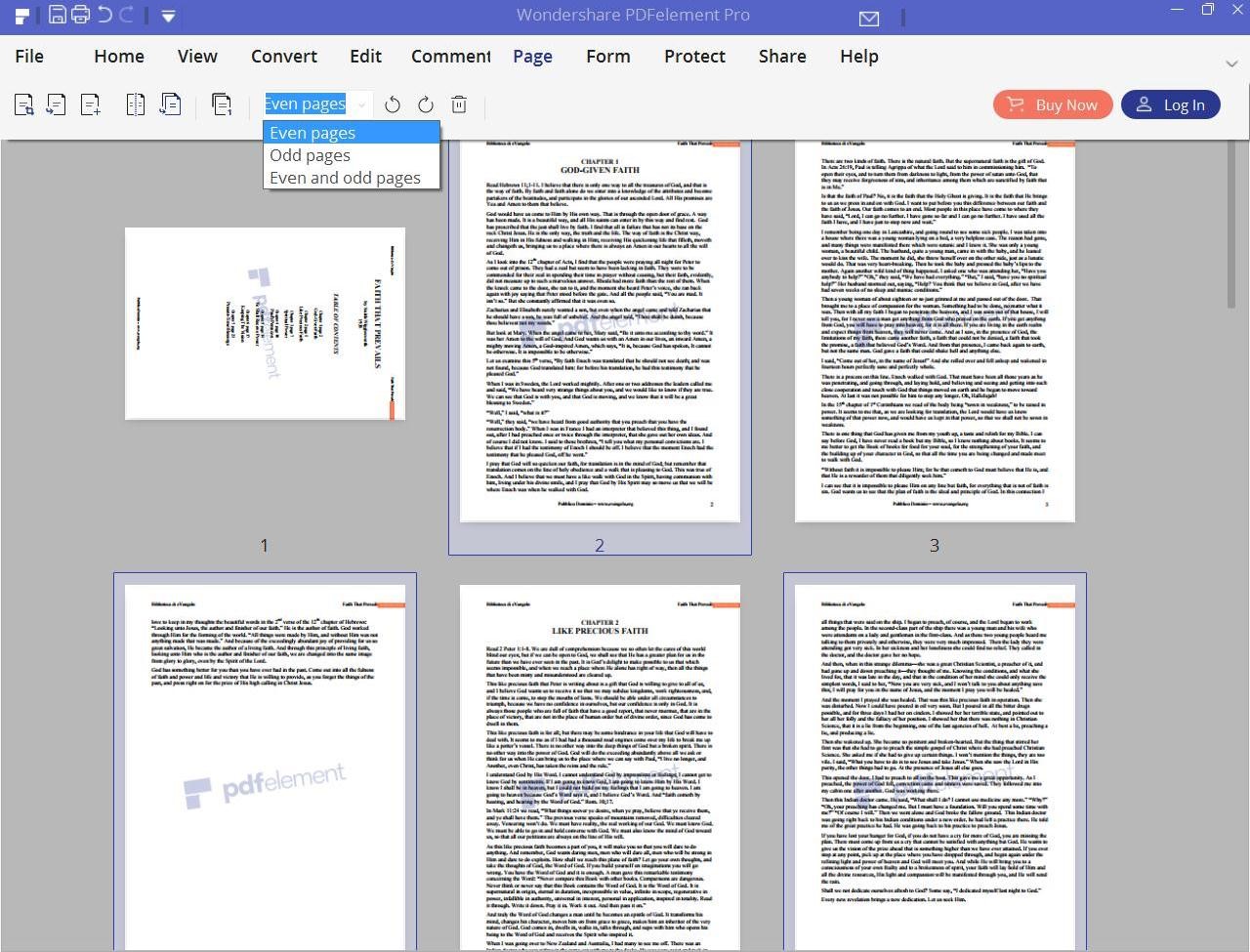Screen dimensions: 1250x952
Task: Delete the selected pages with the trash icon
Action: [459, 104]
